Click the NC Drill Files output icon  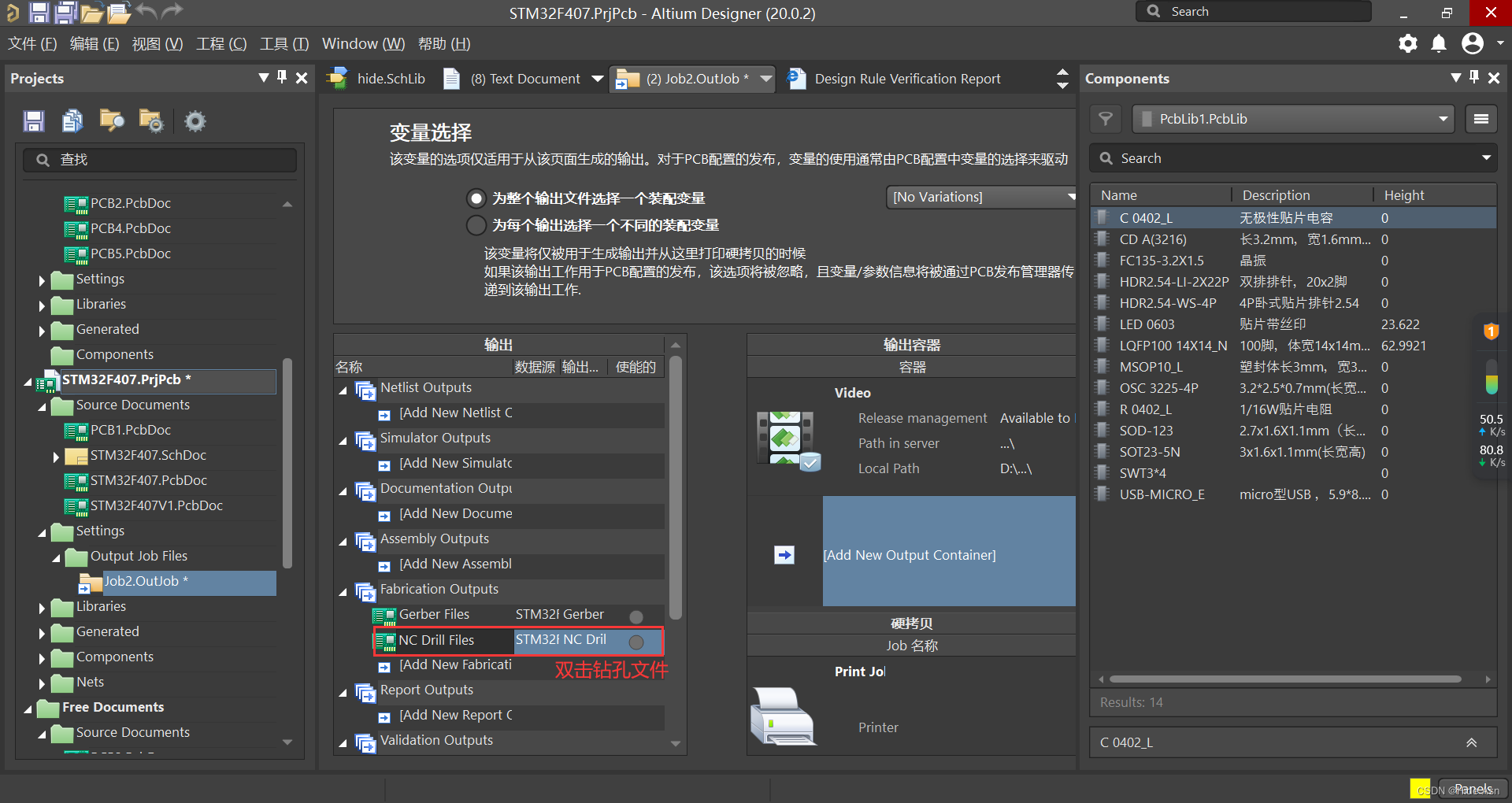[x=385, y=641]
